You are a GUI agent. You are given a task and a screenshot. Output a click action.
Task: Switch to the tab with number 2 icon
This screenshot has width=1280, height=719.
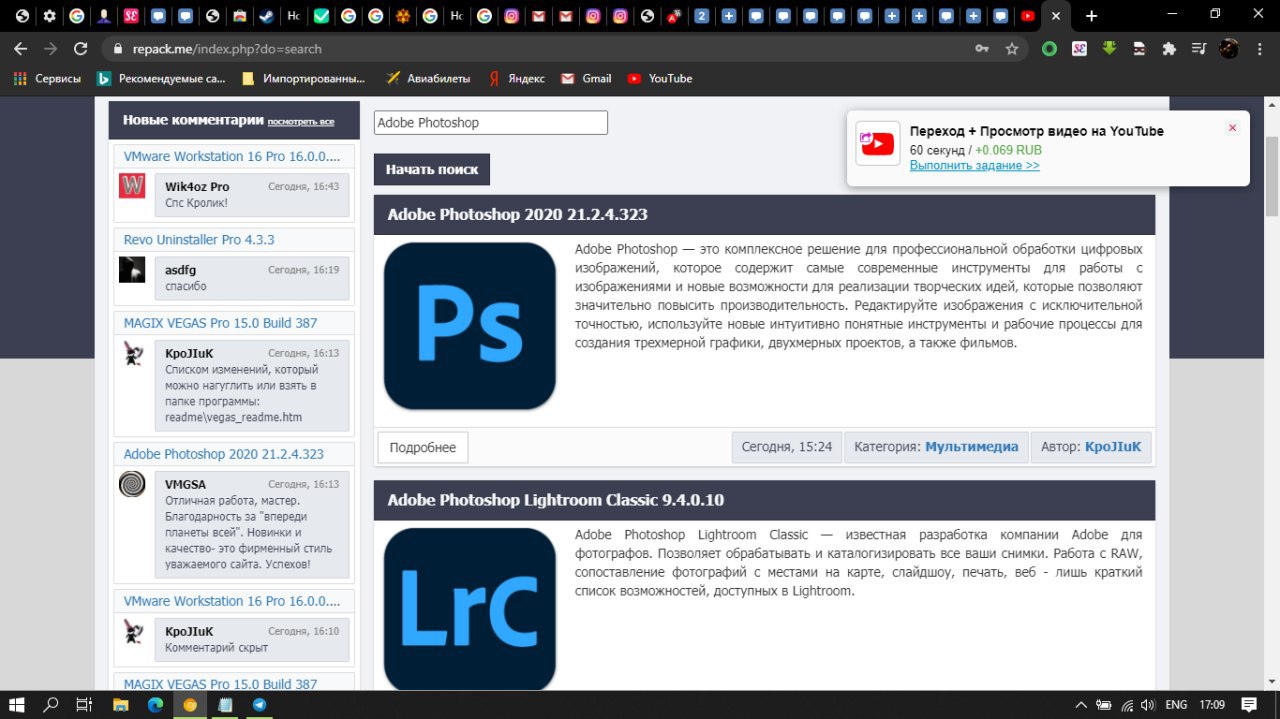tap(702, 16)
